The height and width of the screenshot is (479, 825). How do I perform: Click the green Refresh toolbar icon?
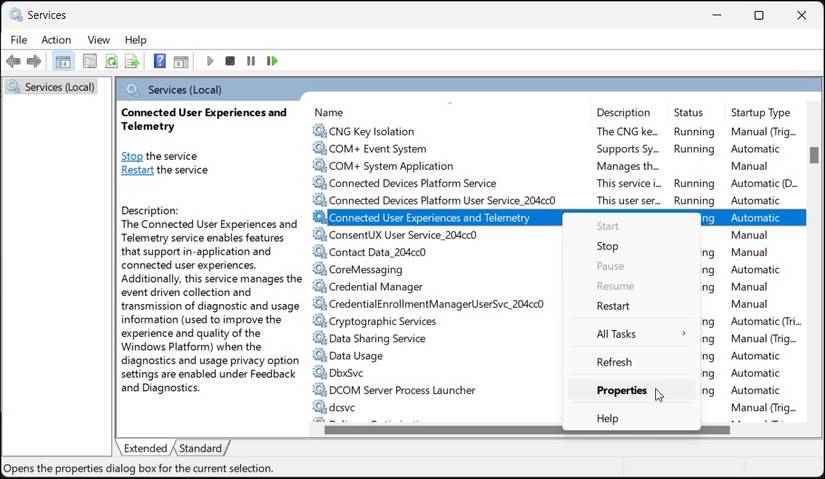pyautogui.click(x=112, y=62)
